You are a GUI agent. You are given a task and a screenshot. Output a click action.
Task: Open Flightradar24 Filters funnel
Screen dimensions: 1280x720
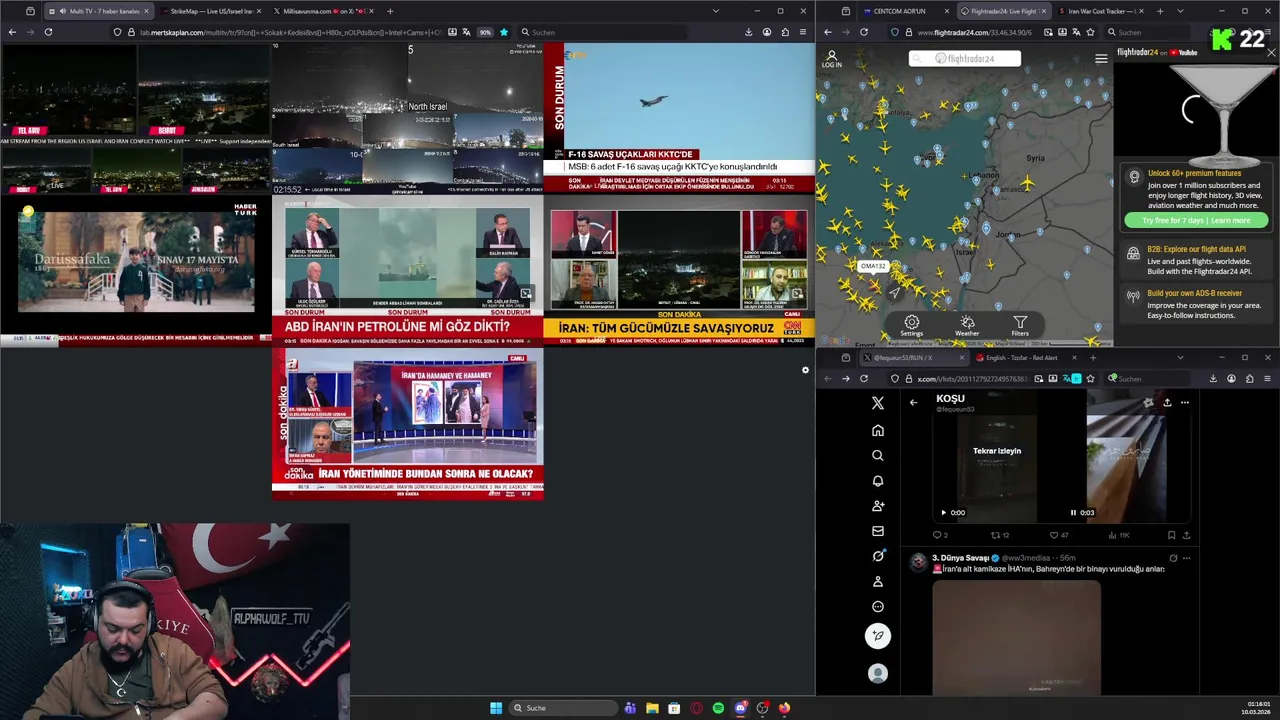point(1020,326)
